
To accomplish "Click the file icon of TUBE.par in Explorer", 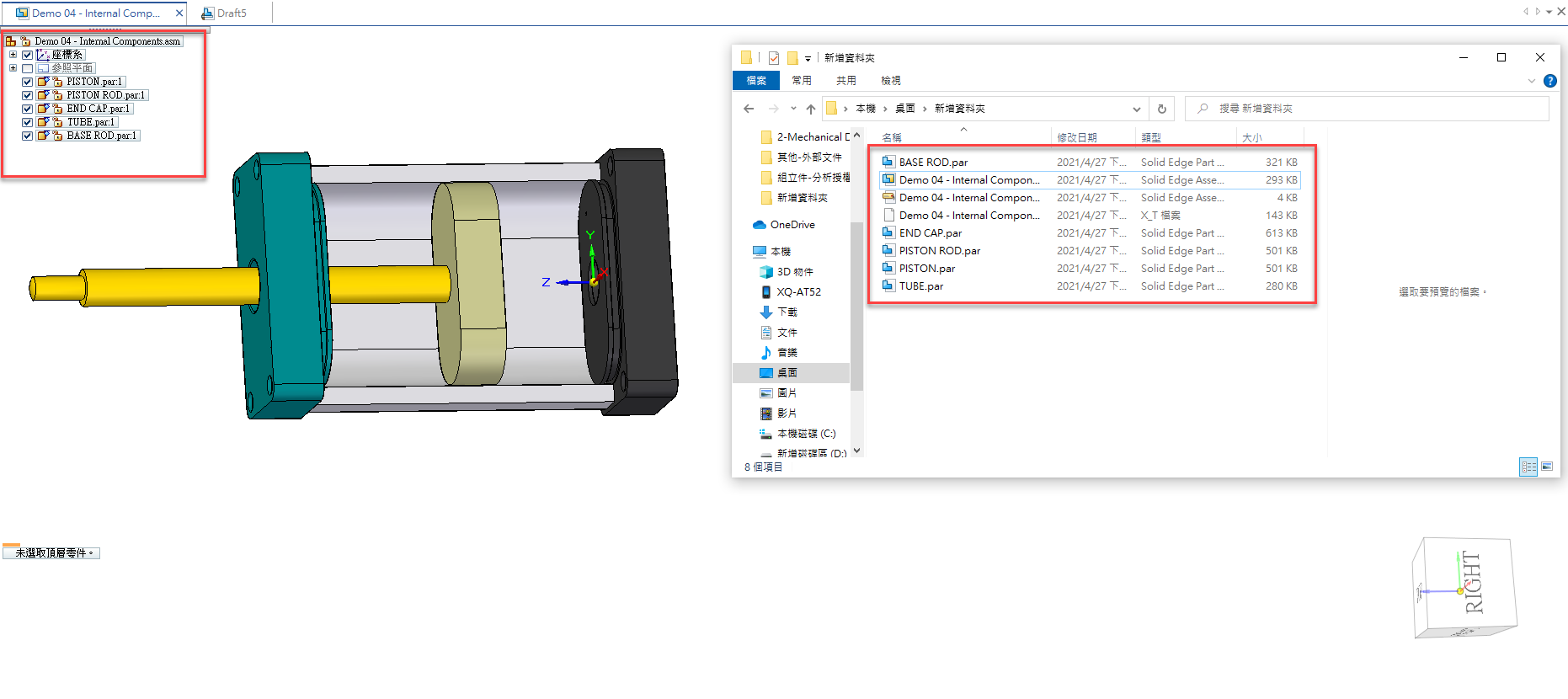I will [888, 286].
